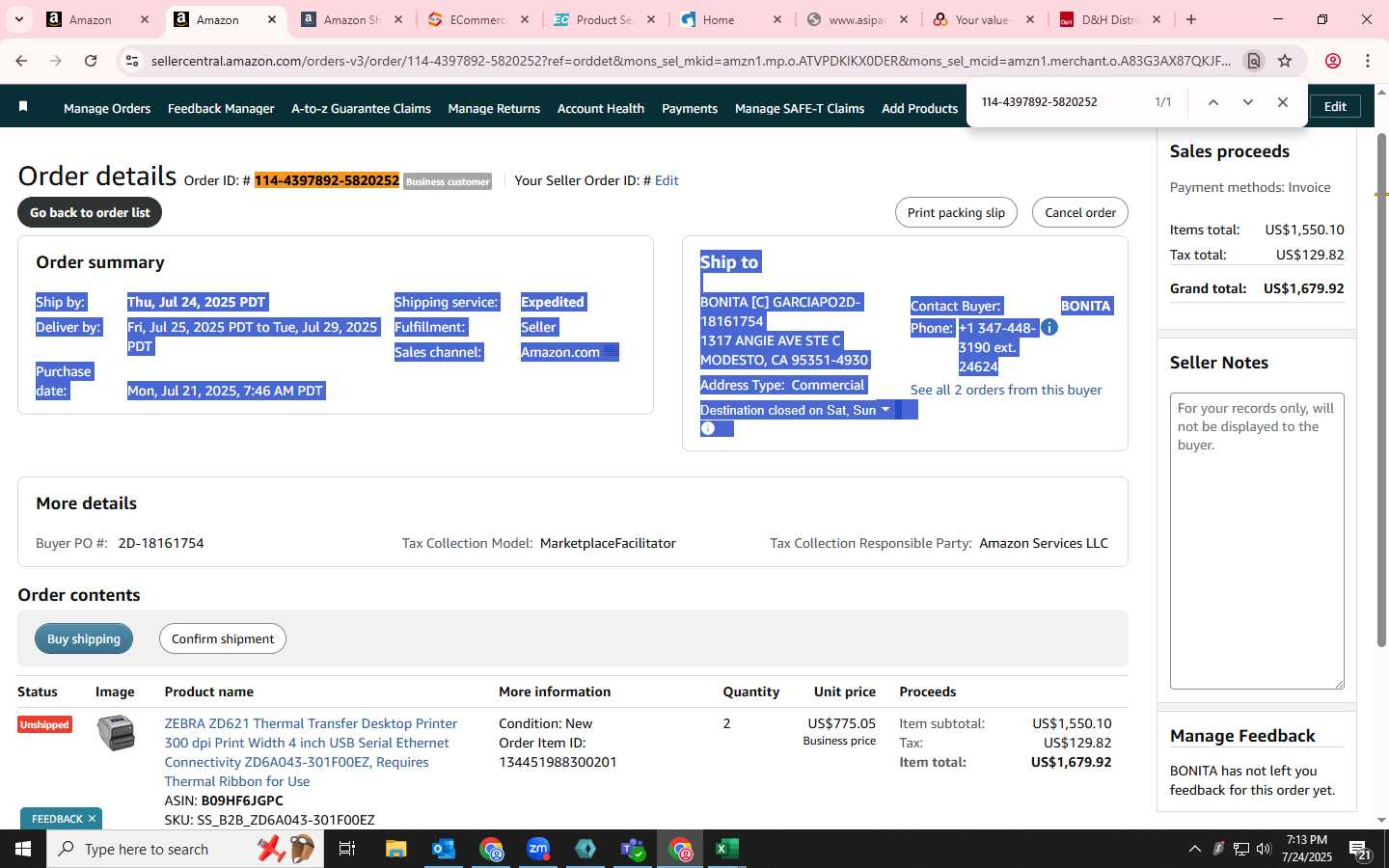Switch to the Product Search tab
The height and width of the screenshot is (868, 1389).
(602, 19)
